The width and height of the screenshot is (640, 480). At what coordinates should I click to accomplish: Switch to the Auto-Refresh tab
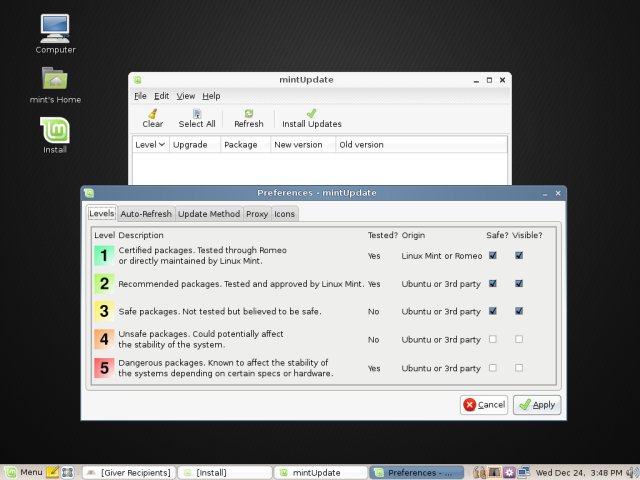146,214
